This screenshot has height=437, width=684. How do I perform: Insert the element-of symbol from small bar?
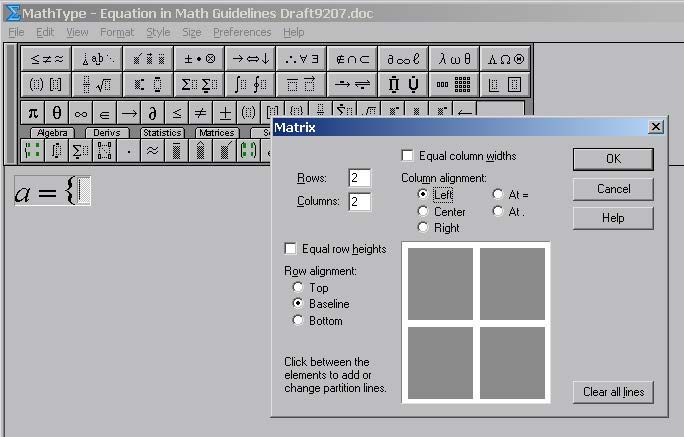click(x=105, y=113)
